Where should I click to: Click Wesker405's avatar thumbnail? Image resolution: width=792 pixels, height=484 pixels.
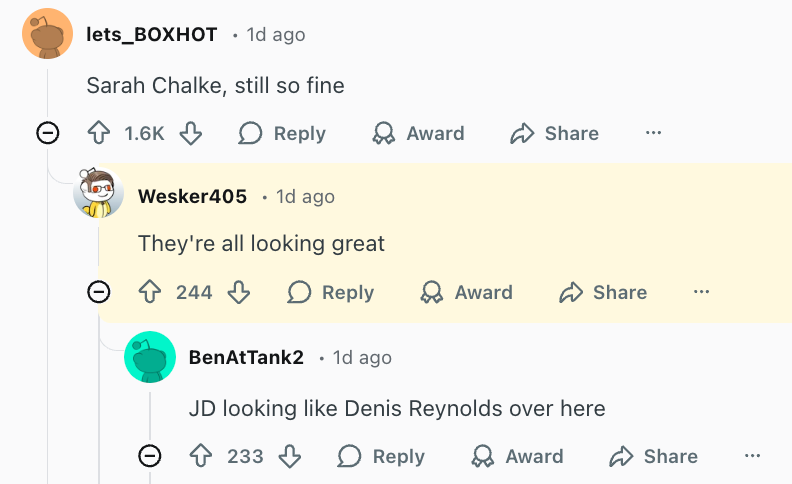(98, 193)
